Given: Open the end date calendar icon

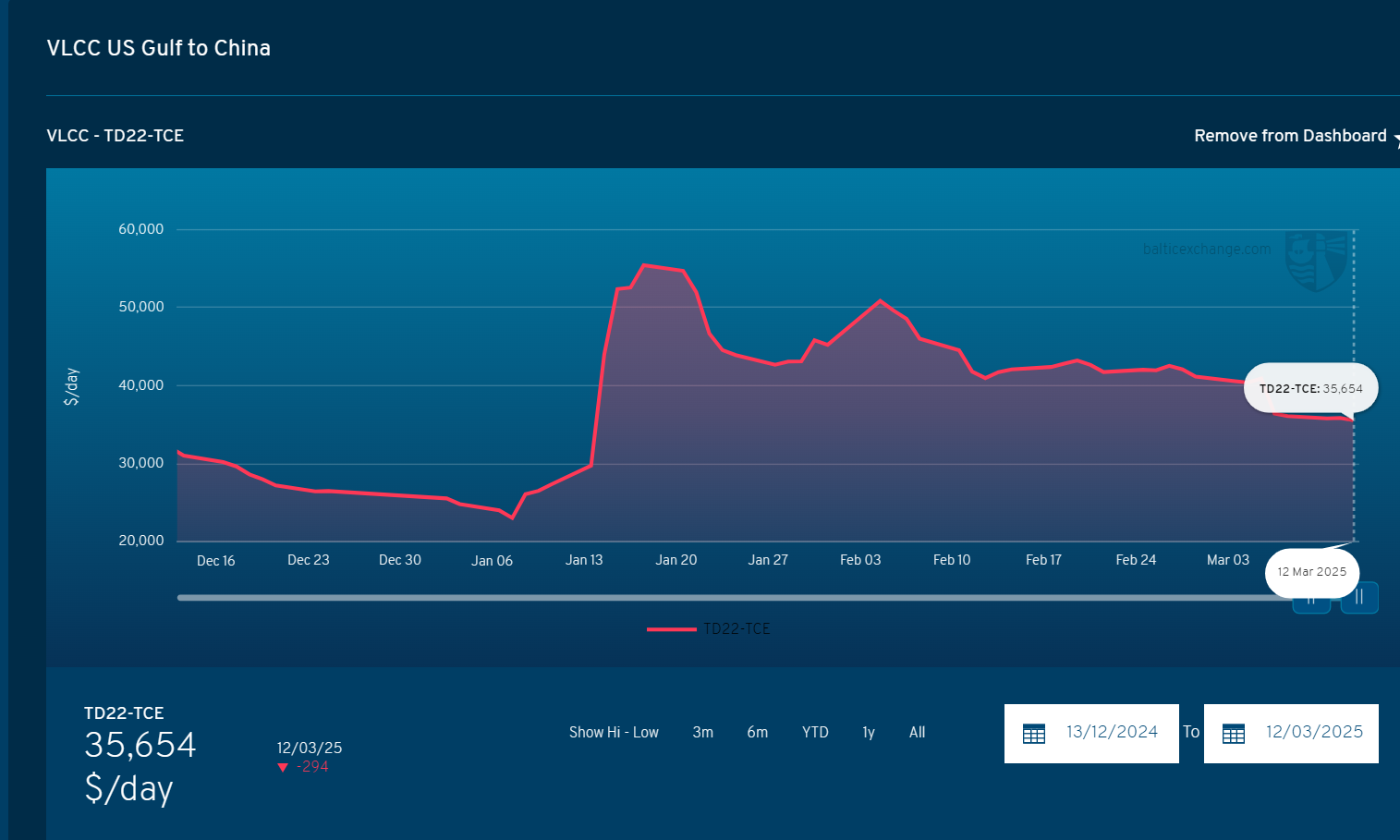Looking at the screenshot, I should point(1234,734).
